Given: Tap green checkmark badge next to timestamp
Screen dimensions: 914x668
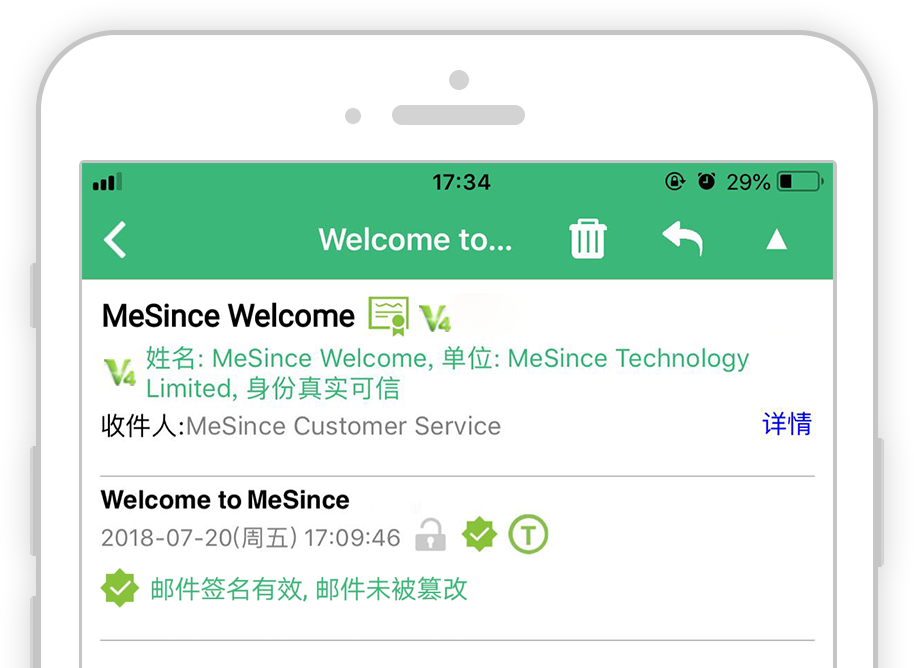Looking at the screenshot, I should [479, 534].
